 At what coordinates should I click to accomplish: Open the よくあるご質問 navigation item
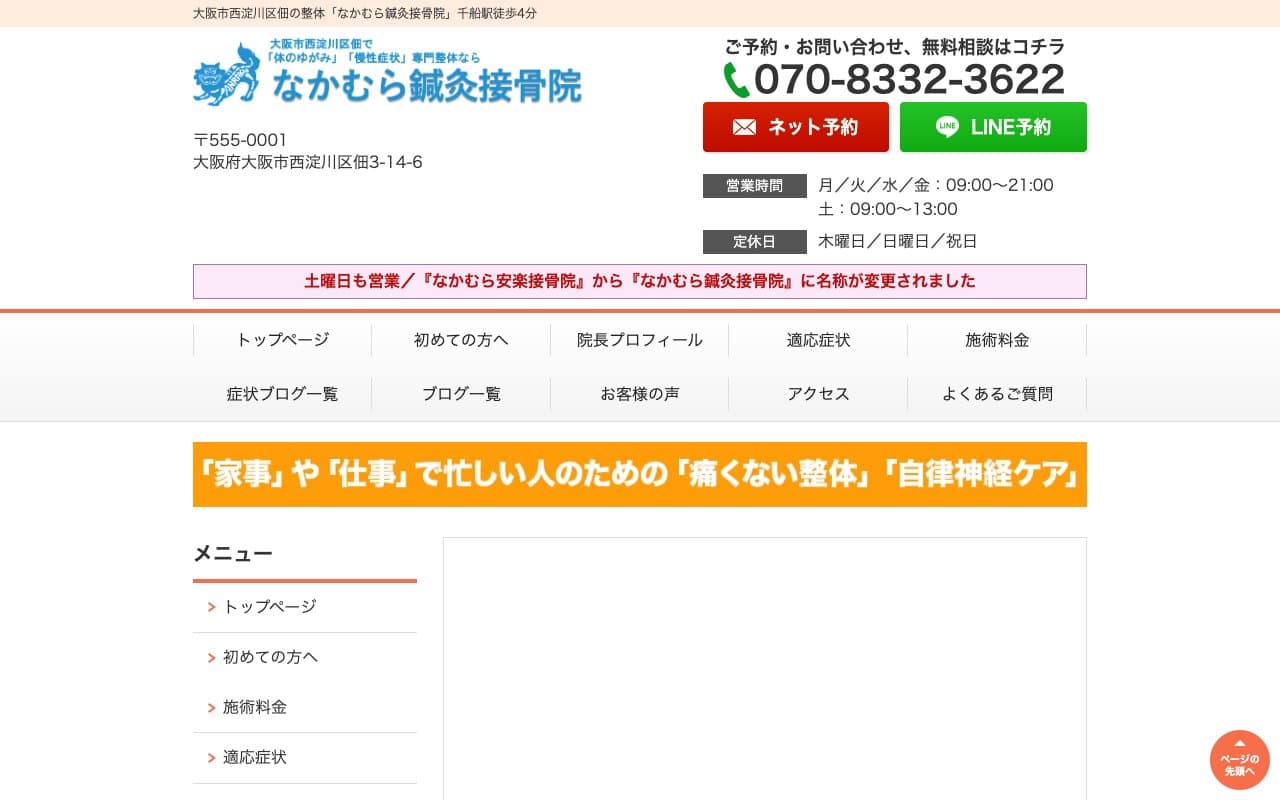click(x=997, y=393)
